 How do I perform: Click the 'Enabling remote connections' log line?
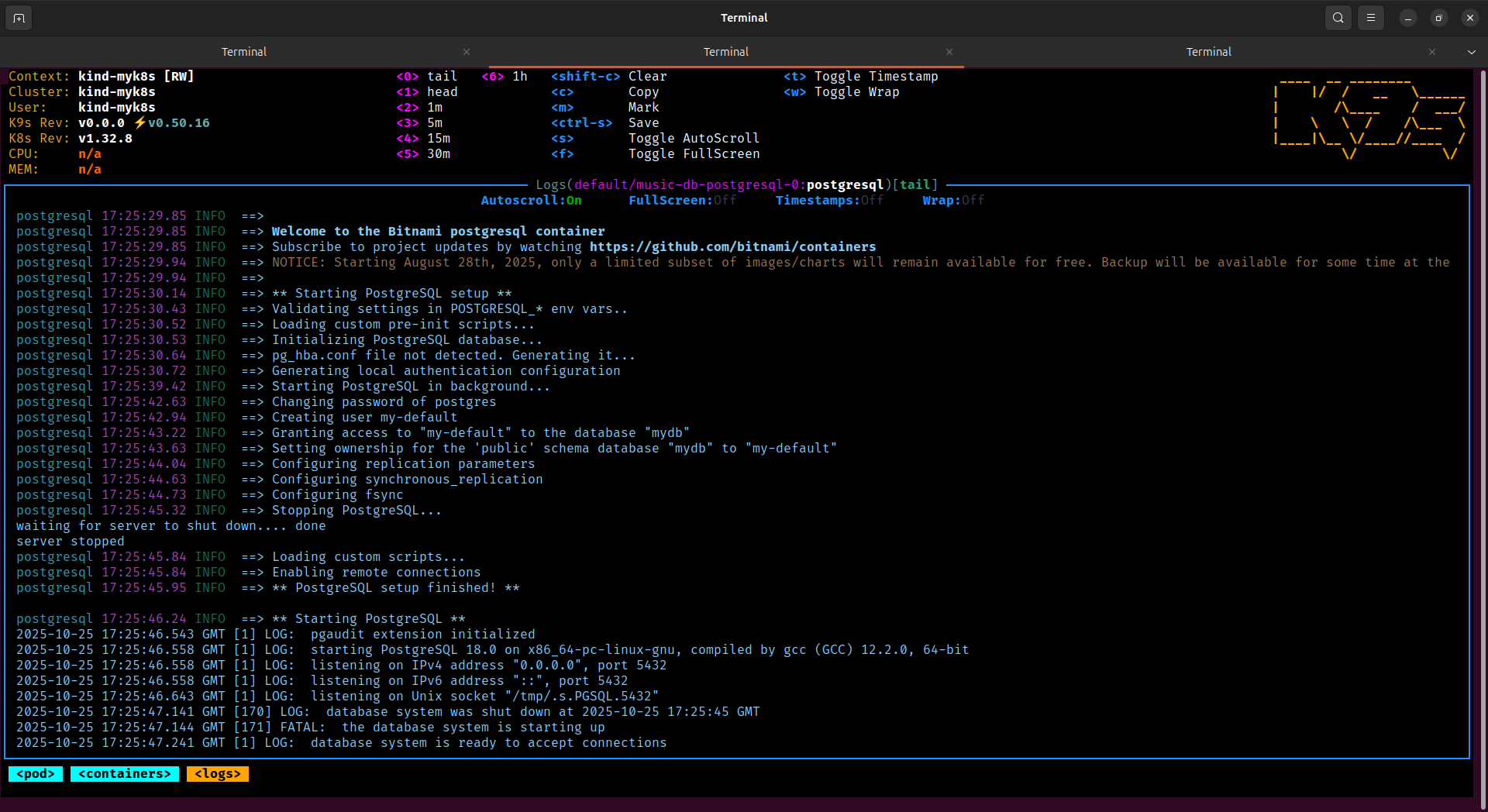pyautogui.click(x=248, y=573)
